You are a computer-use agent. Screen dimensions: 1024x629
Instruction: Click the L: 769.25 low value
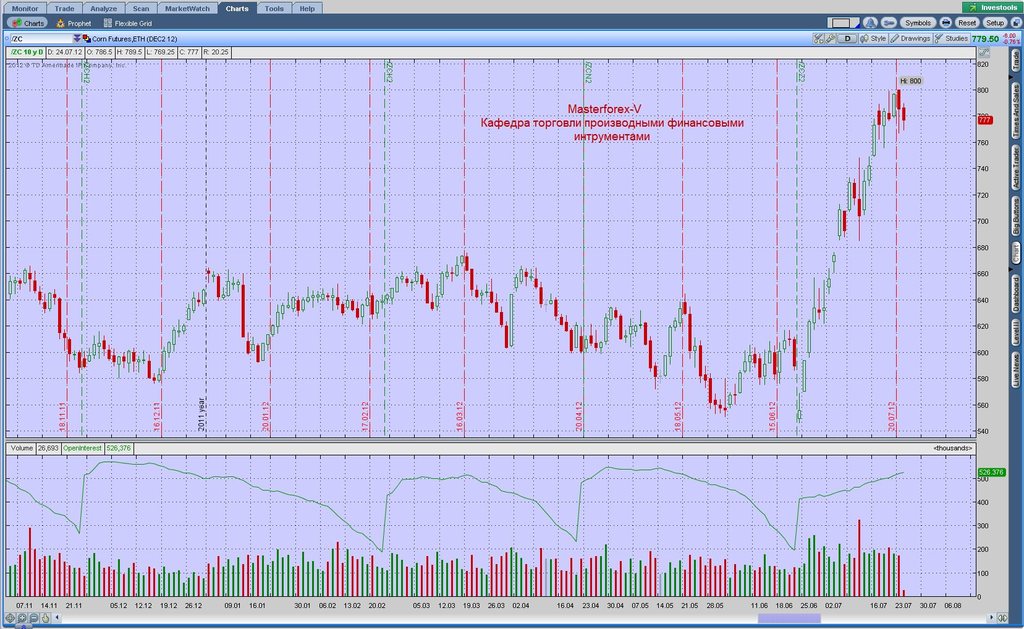pos(160,52)
